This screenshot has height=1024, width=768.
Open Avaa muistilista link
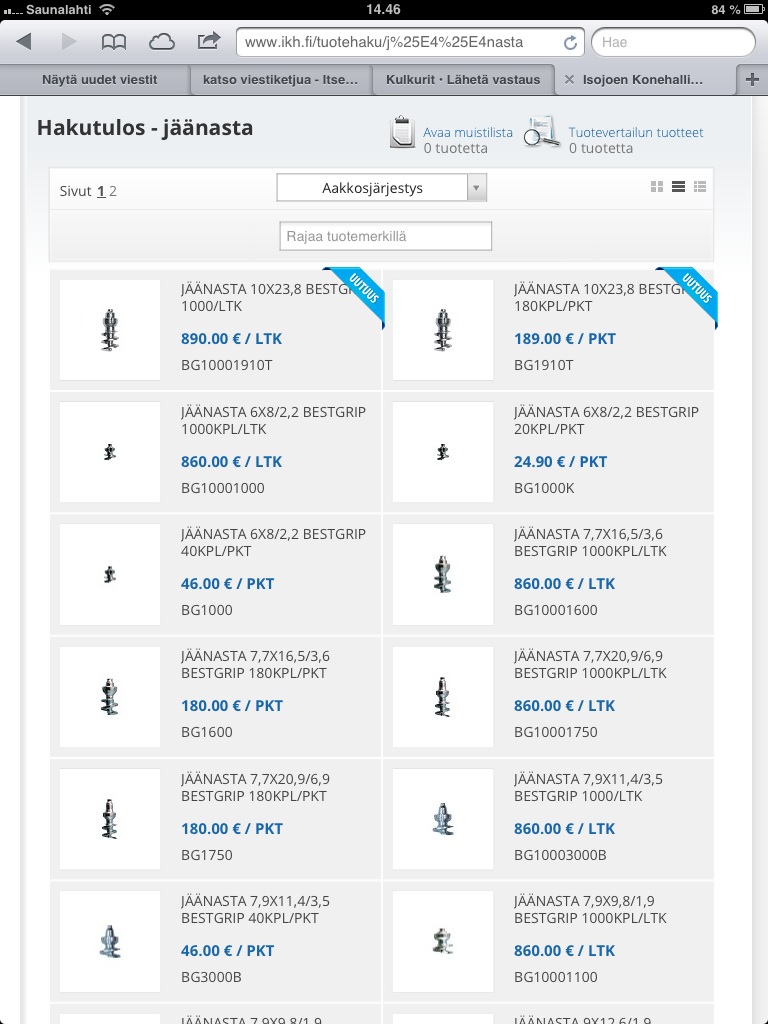(468, 132)
